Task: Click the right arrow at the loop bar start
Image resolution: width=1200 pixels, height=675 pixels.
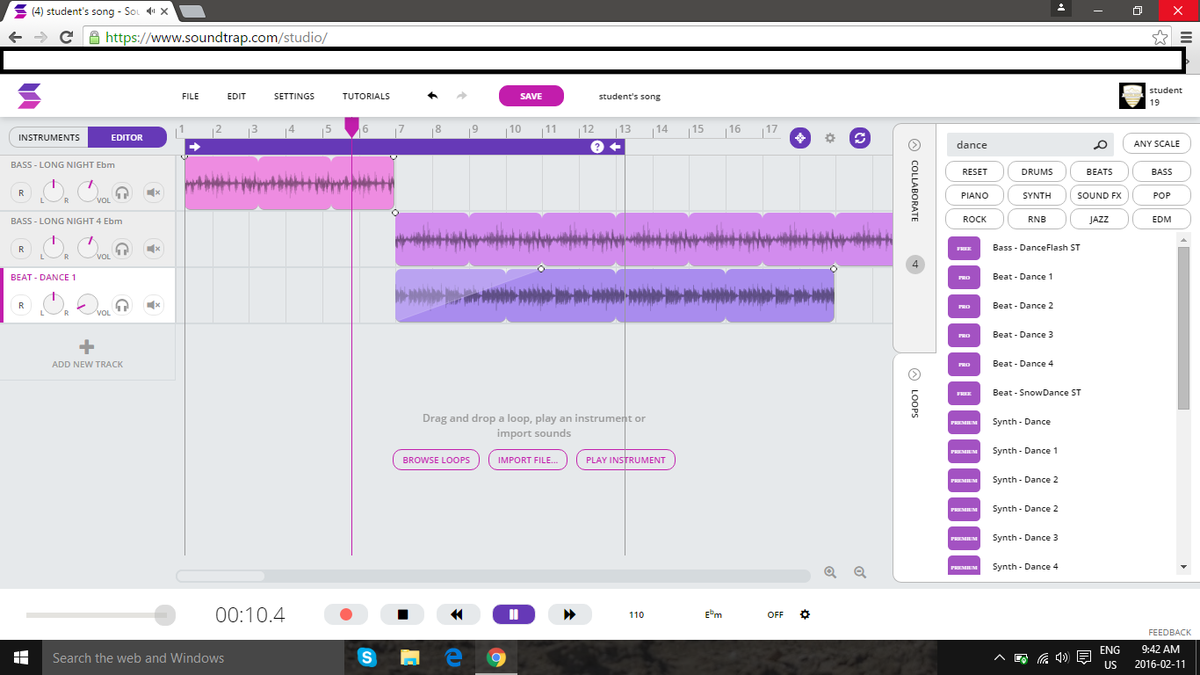Action: tap(196, 147)
